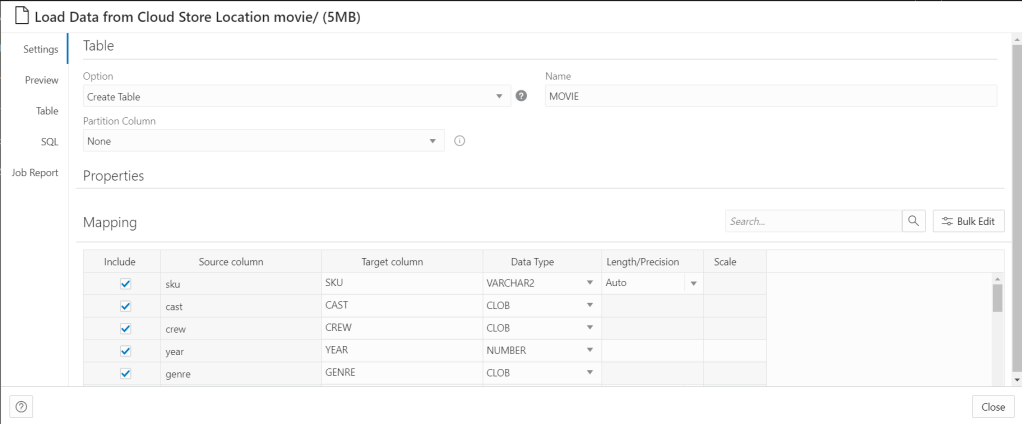Open the SQL tab
Screen dimensions: 1022x424
coord(49,141)
